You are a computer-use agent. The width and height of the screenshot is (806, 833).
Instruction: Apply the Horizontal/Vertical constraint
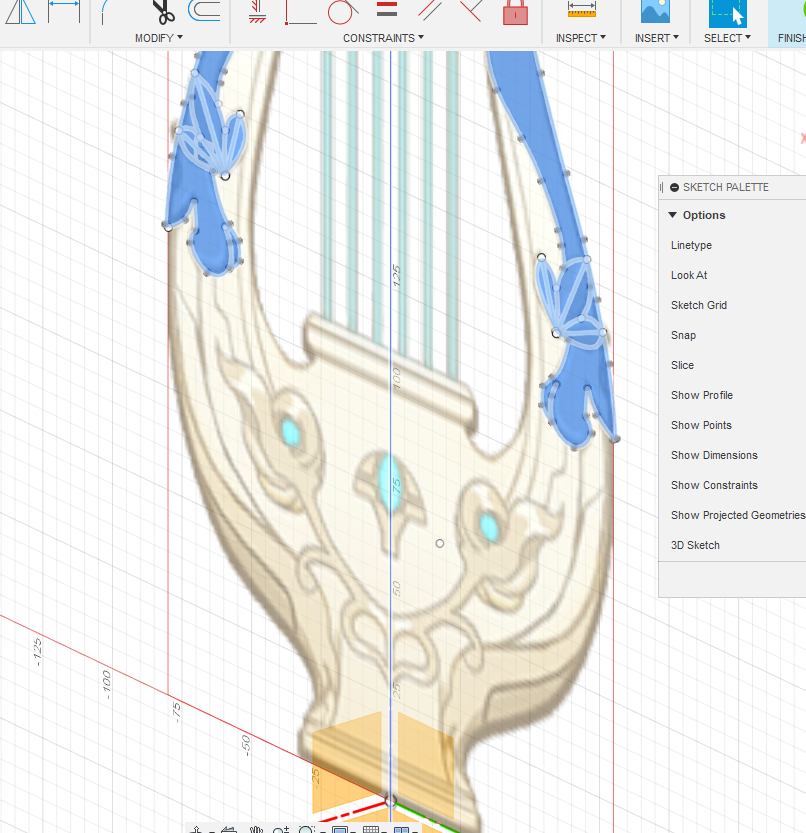[258, 12]
